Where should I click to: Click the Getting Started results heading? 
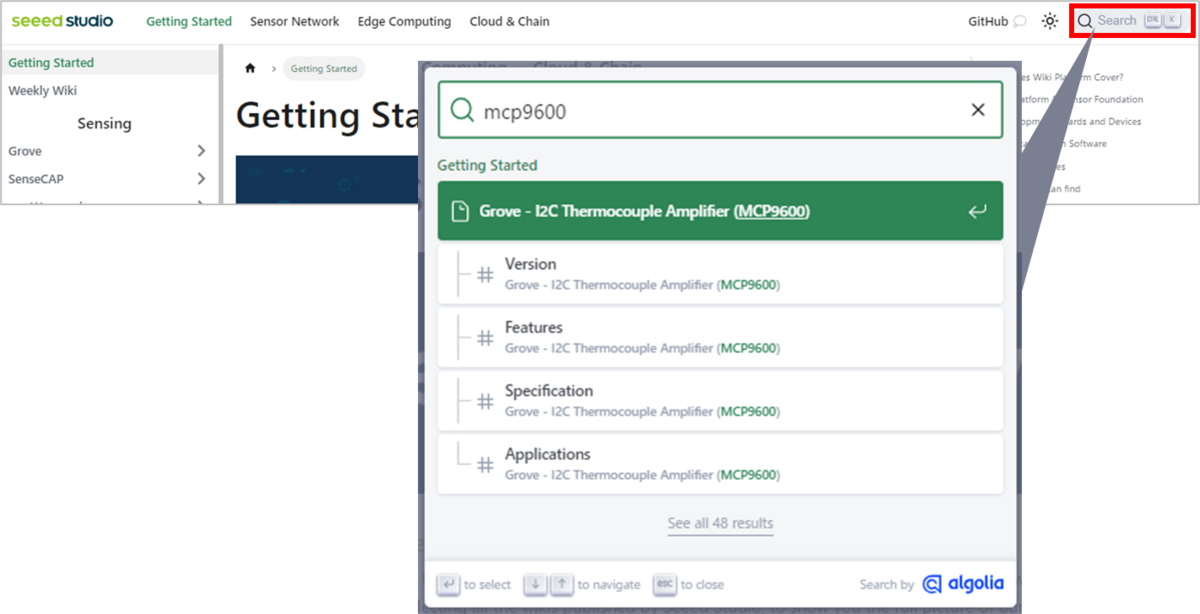coord(487,165)
